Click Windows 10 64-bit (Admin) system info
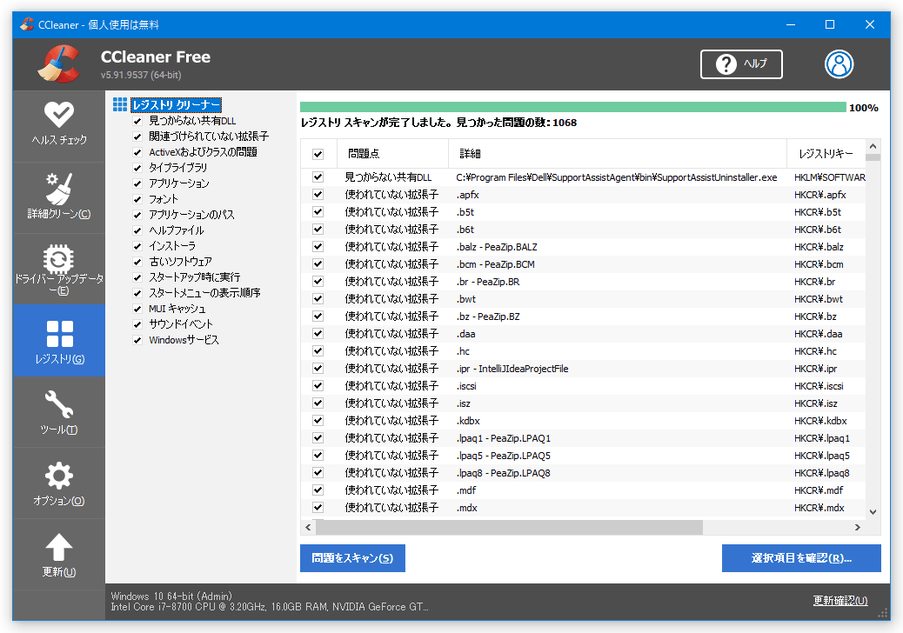 (172, 596)
